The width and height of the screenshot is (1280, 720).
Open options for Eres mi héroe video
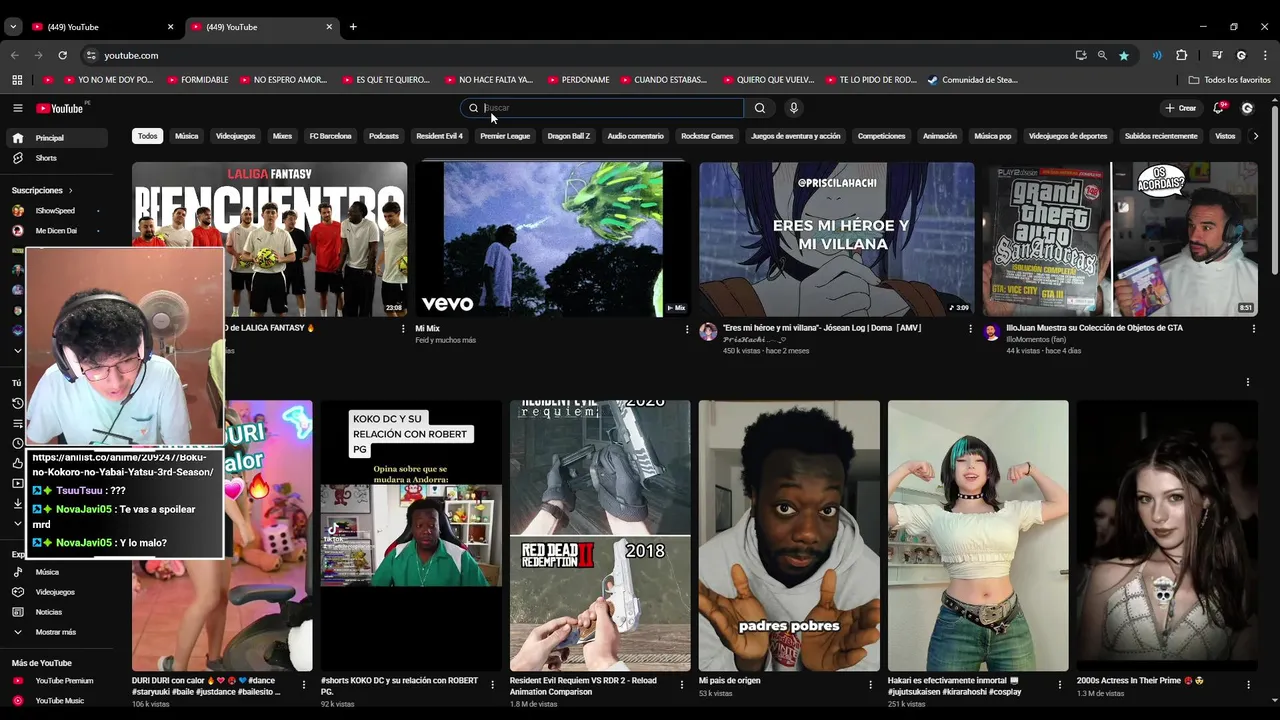970,329
